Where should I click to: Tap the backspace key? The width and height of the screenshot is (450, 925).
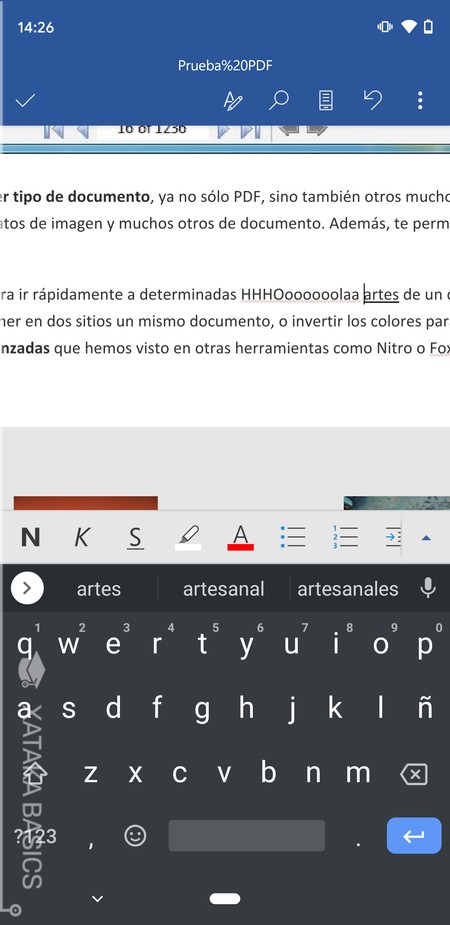(x=414, y=773)
